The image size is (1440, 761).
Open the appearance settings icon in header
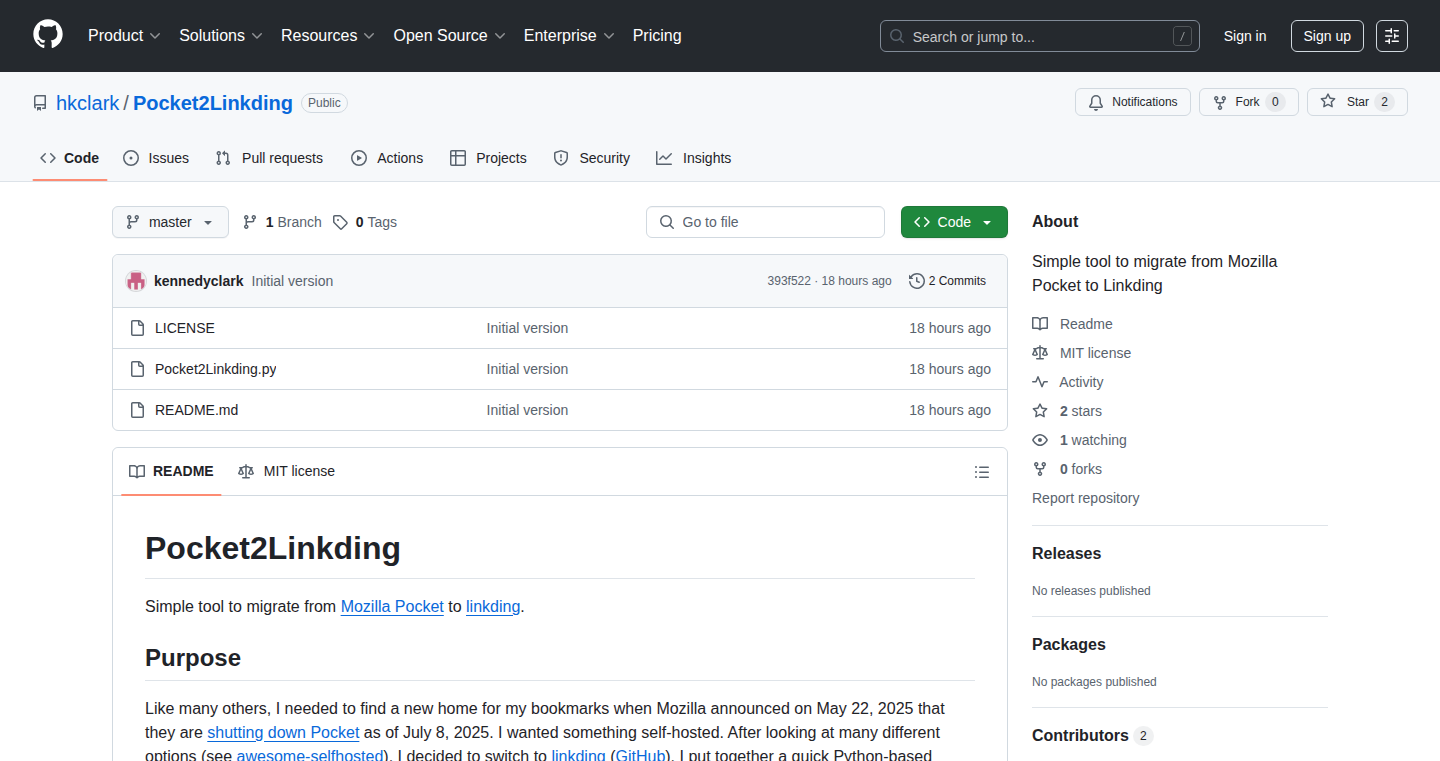[1392, 36]
